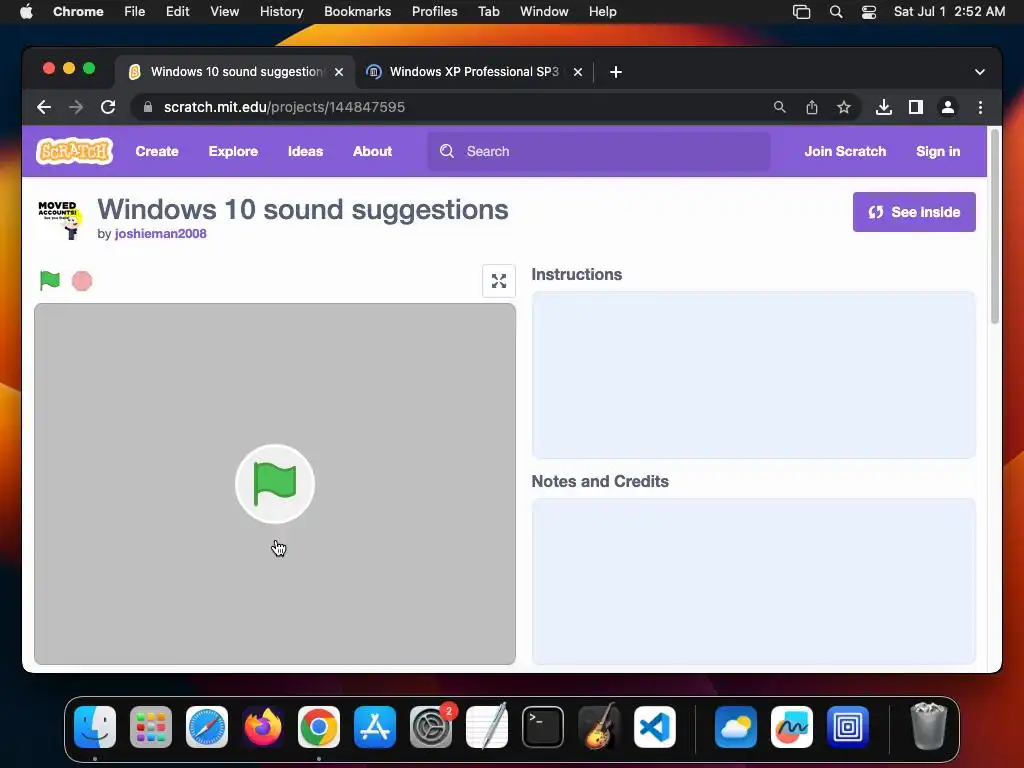Close the Windows 10 sound suggestions tab
The width and height of the screenshot is (1024, 768).
tap(339, 72)
